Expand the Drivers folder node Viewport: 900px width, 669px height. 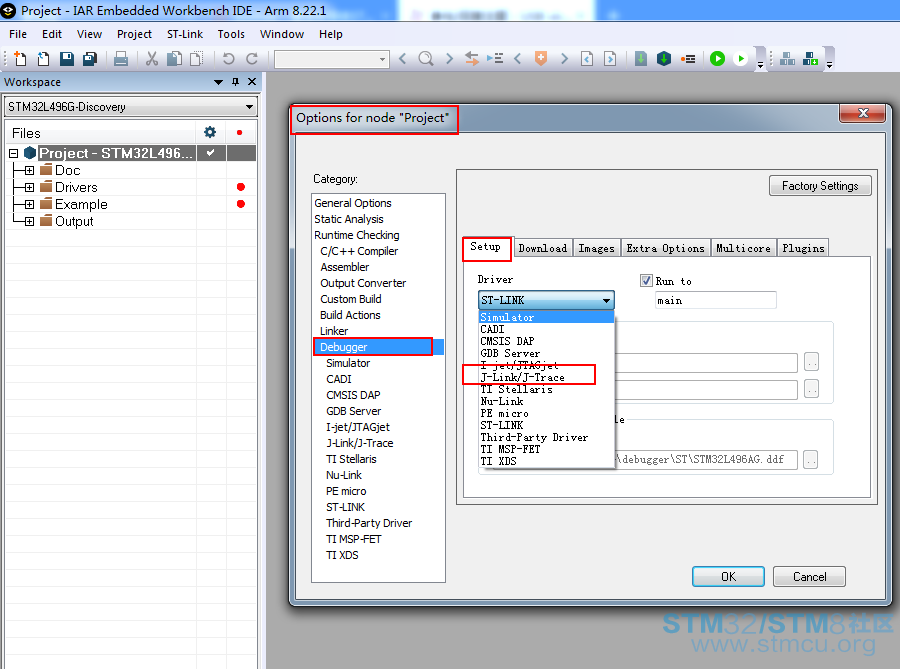29,188
